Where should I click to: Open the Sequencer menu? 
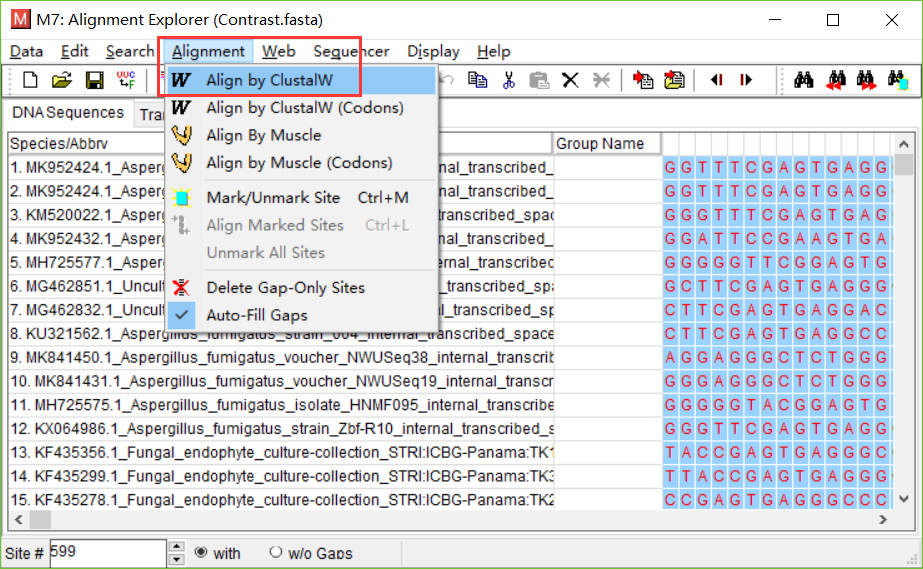pos(351,52)
